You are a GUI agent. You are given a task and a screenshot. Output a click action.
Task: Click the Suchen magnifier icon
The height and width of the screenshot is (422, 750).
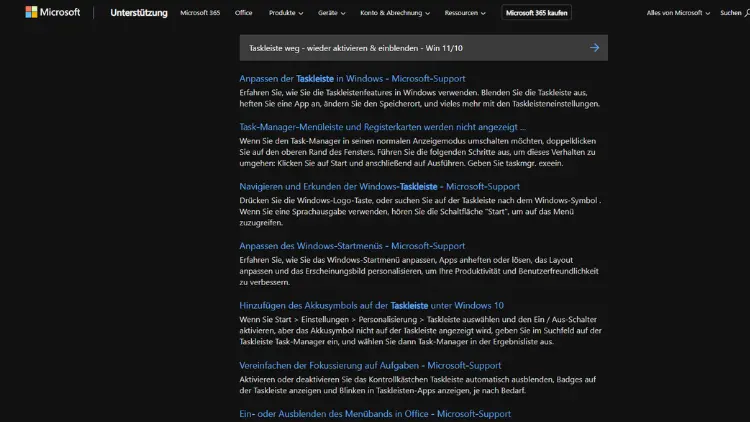tap(747, 13)
